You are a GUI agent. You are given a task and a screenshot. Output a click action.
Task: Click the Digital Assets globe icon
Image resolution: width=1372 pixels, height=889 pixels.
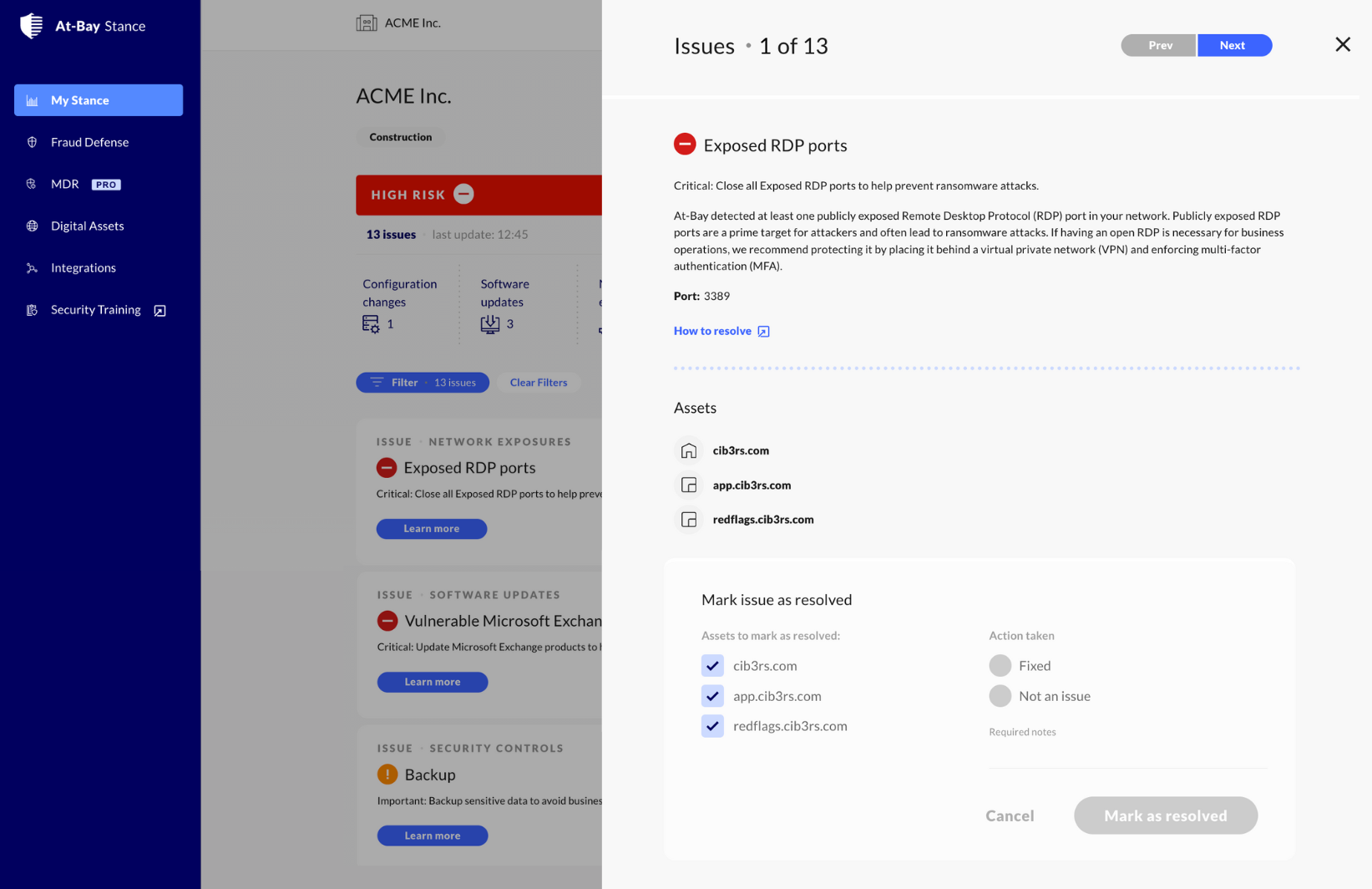click(33, 226)
